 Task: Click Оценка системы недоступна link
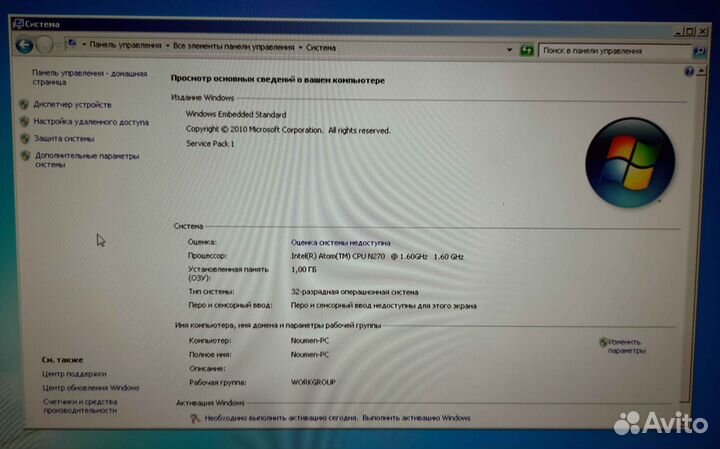(x=341, y=242)
